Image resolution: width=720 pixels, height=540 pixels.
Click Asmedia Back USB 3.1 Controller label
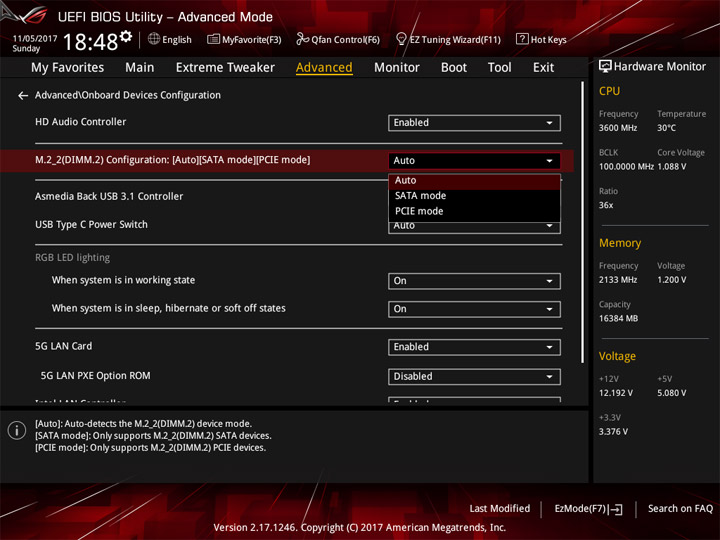coord(109,197)
